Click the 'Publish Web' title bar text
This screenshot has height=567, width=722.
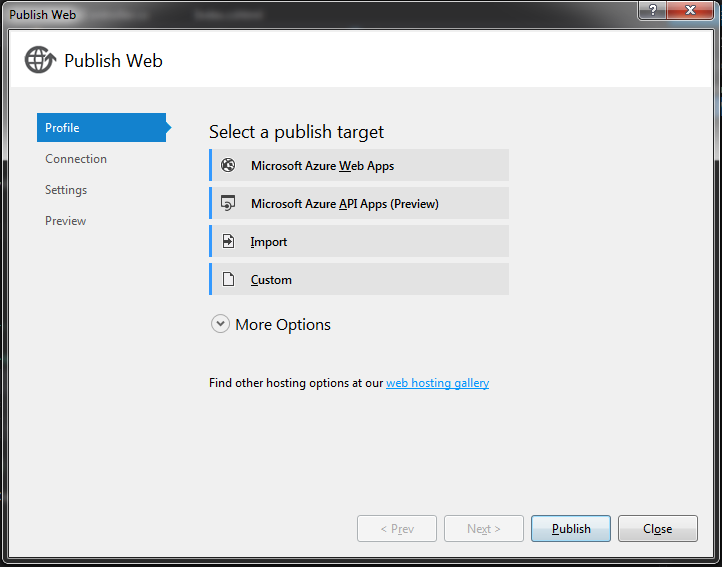coord(42,15)
